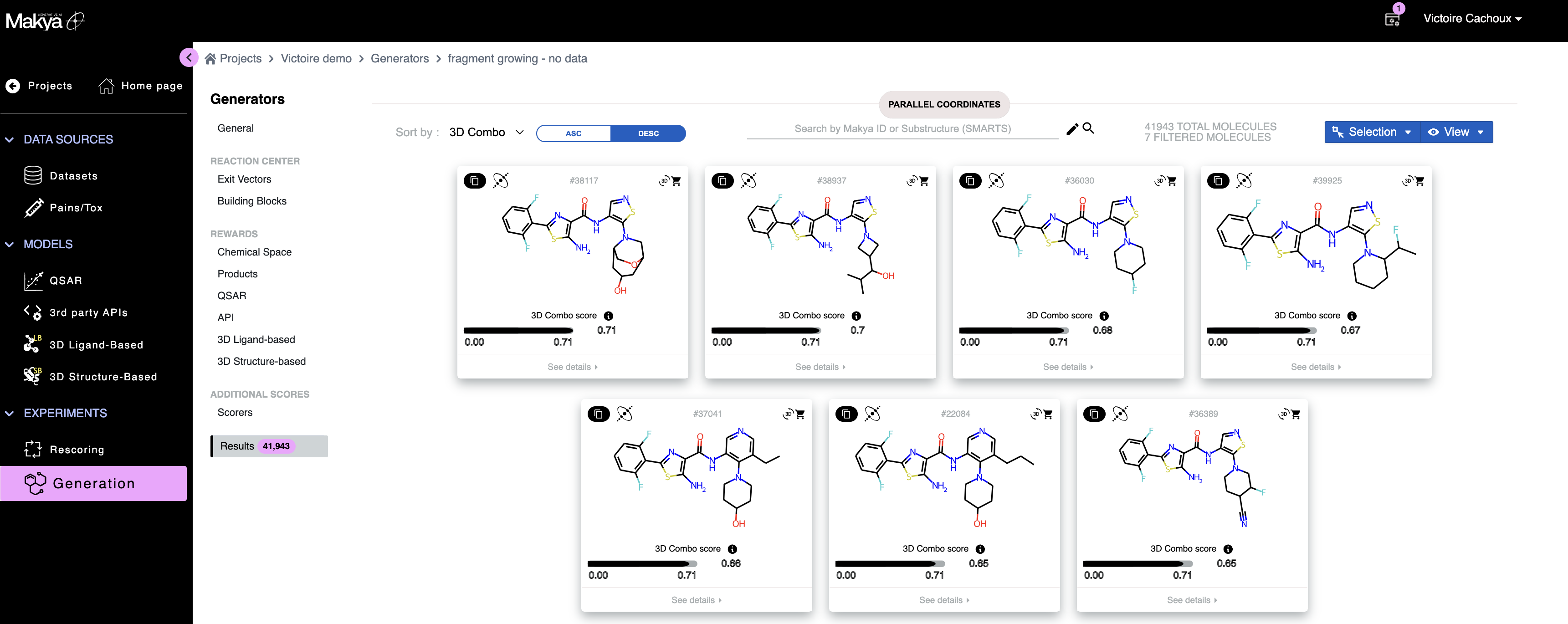Click the search magnifier icon

[x=1088, y=128]
